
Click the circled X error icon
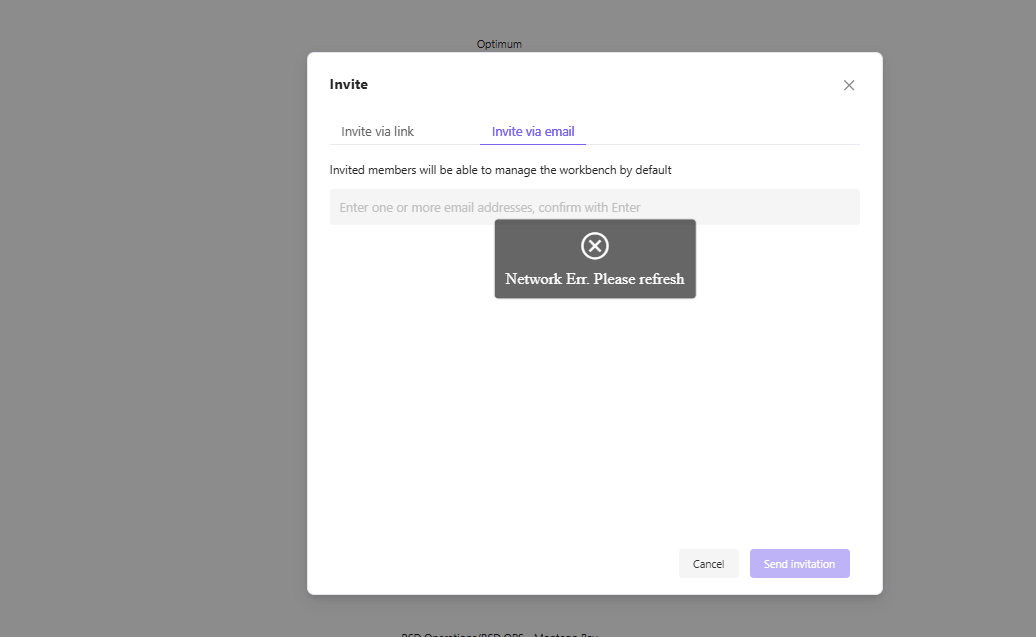point(595,246)
